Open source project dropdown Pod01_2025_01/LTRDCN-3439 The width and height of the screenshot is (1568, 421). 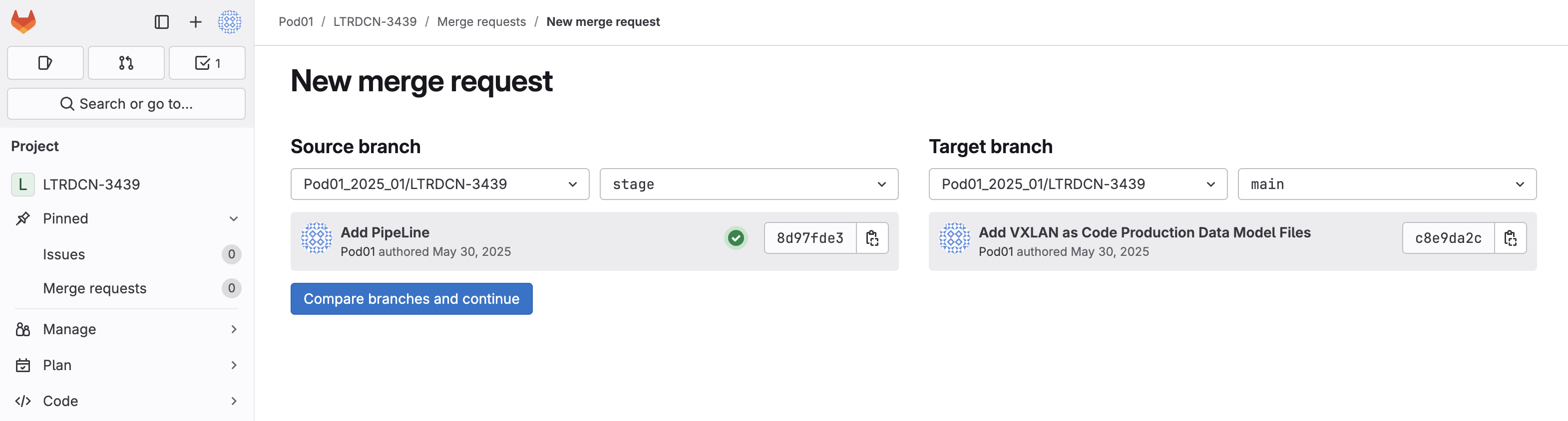click(440, 184)
